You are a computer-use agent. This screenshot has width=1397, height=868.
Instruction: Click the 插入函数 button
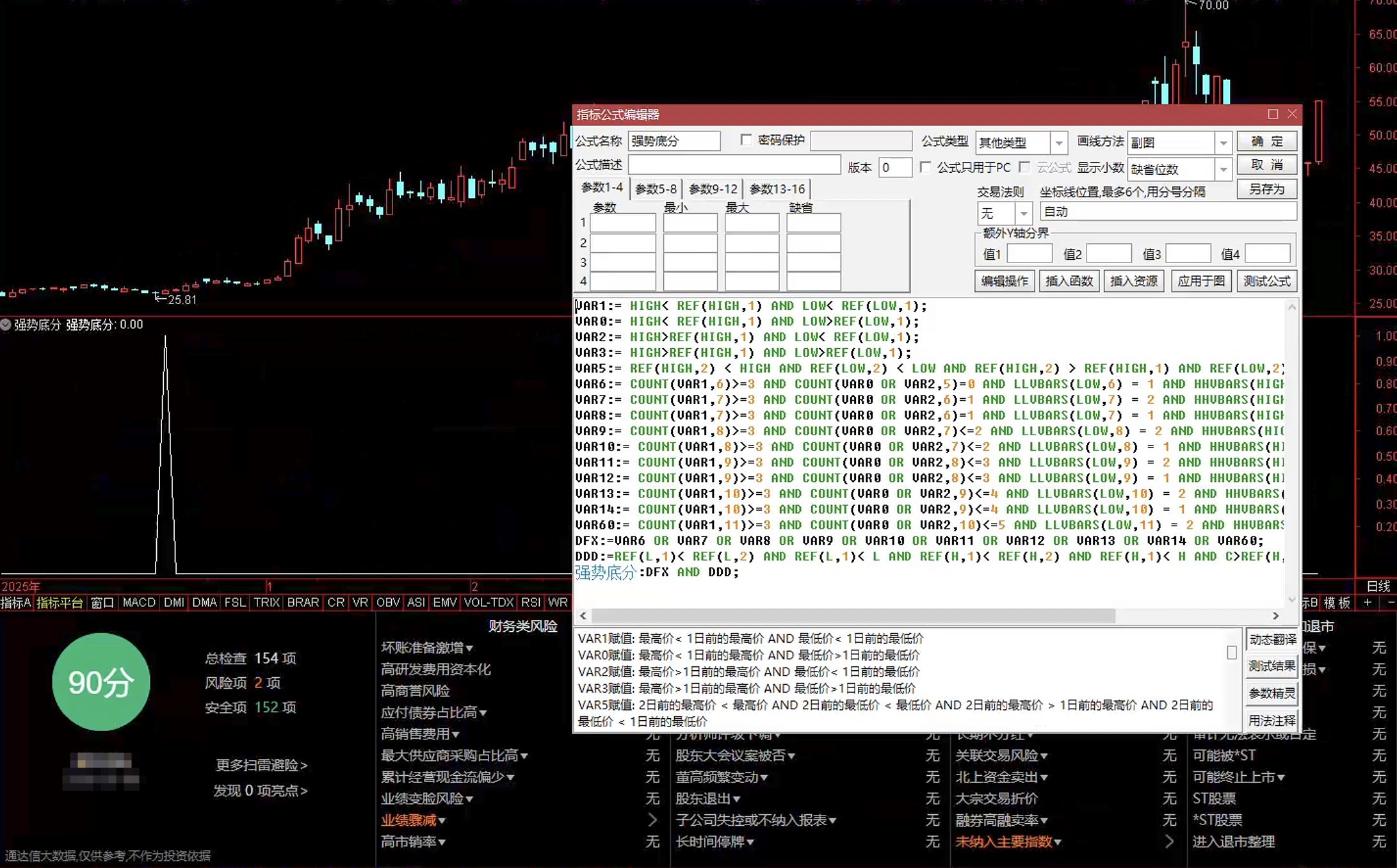(1069, 281)
